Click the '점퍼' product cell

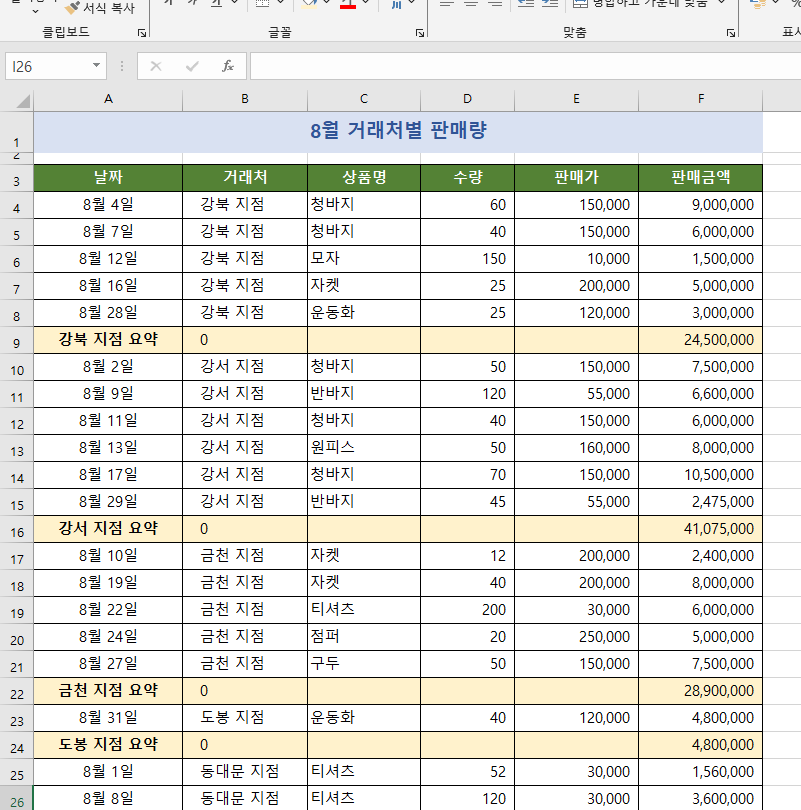click(x=364, y=637)
